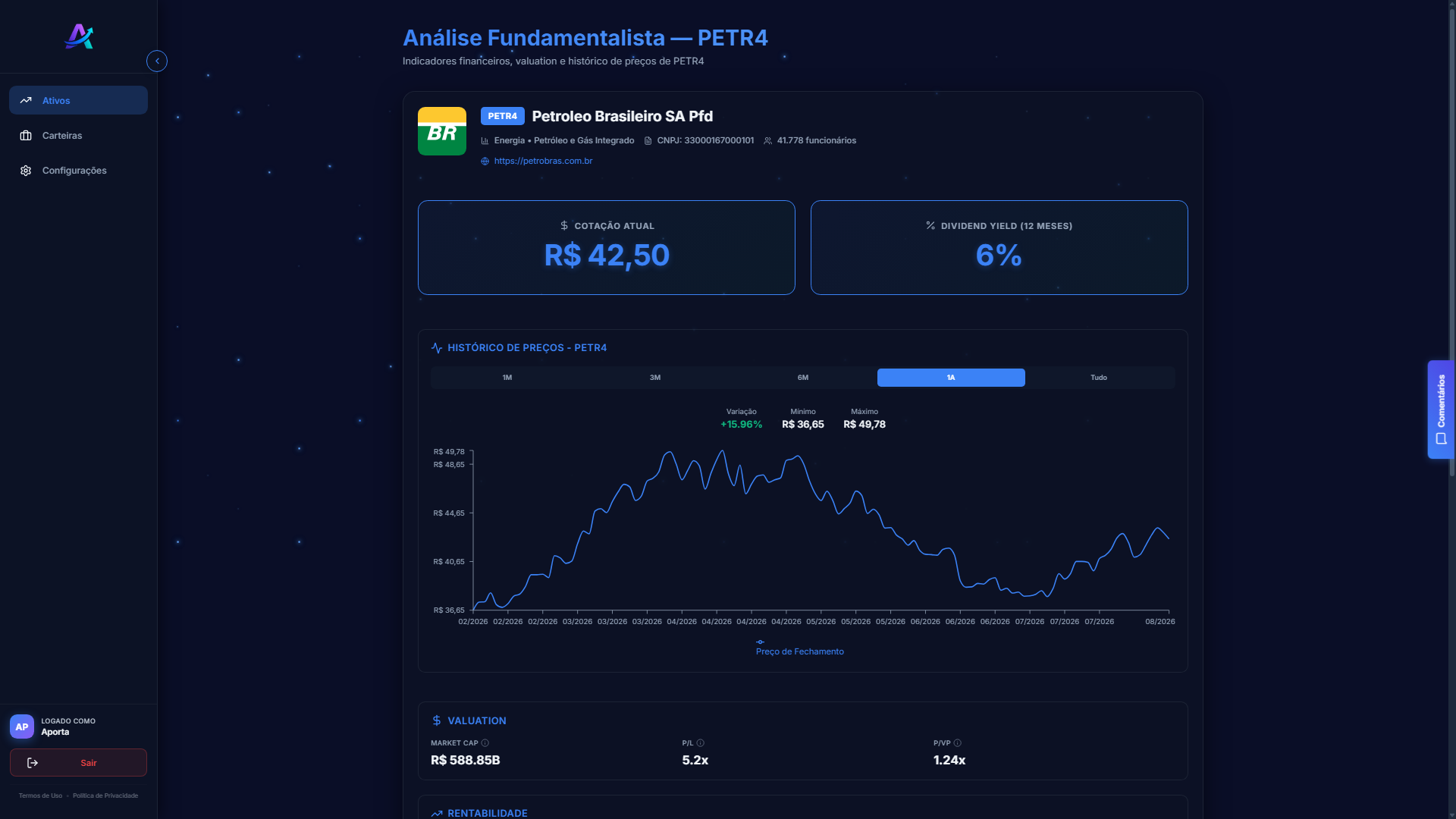This screenshot has width=1456, height=819.
Task: Open the petrobras.com.br website link
Action: (543, 161)
